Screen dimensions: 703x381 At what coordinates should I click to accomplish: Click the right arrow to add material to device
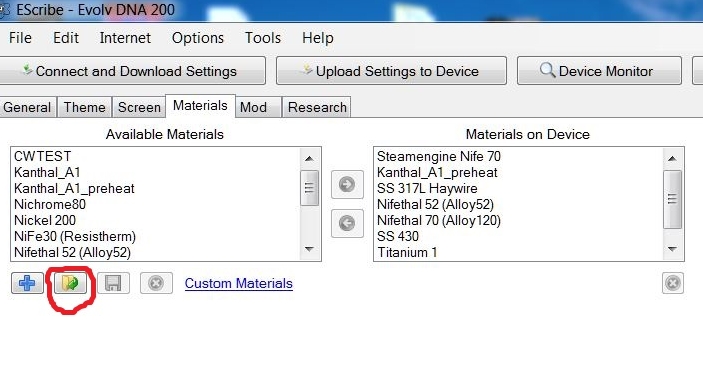pos(347,184)
